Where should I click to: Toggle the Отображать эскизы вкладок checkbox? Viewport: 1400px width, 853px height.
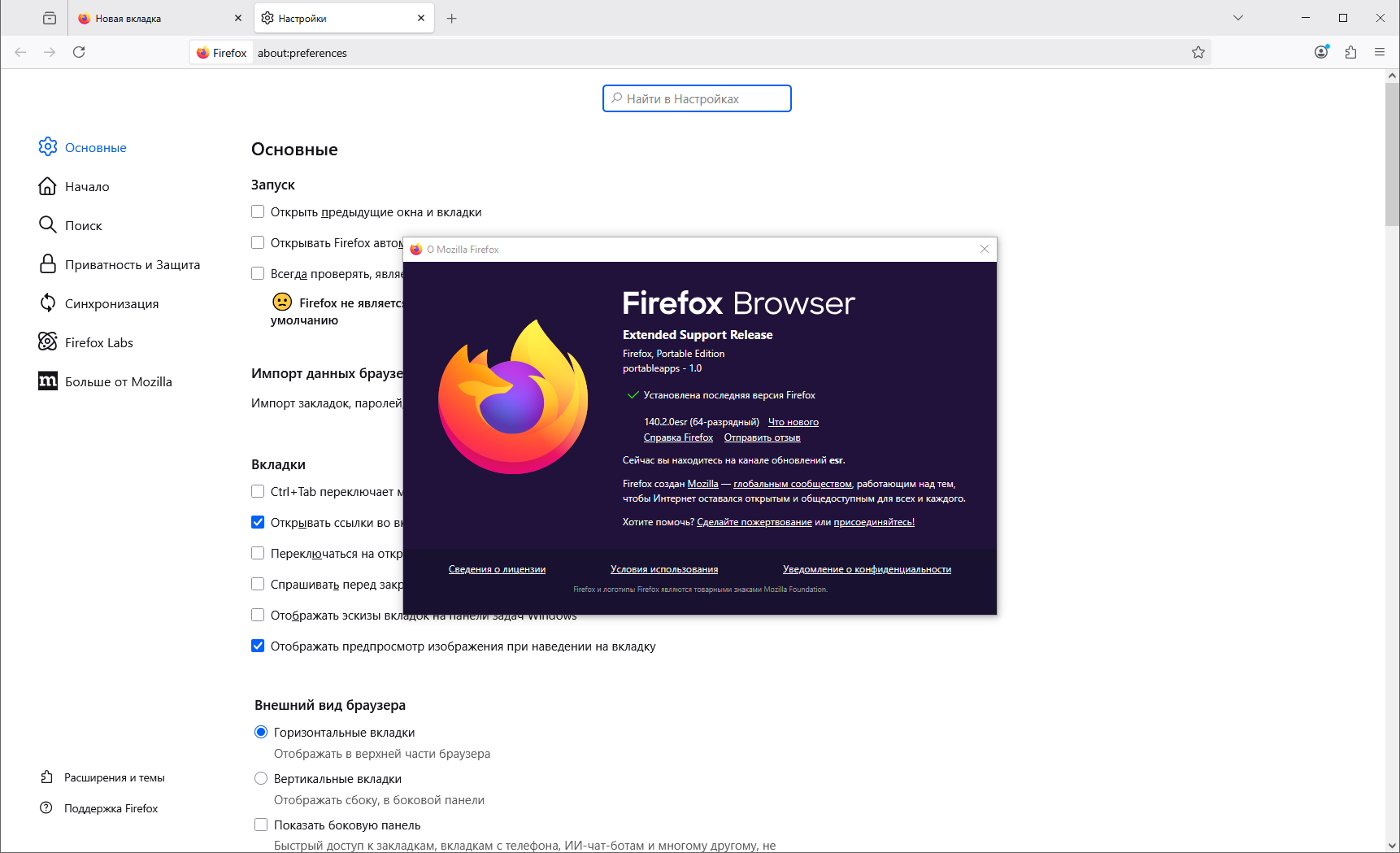[x=258, y=615]
